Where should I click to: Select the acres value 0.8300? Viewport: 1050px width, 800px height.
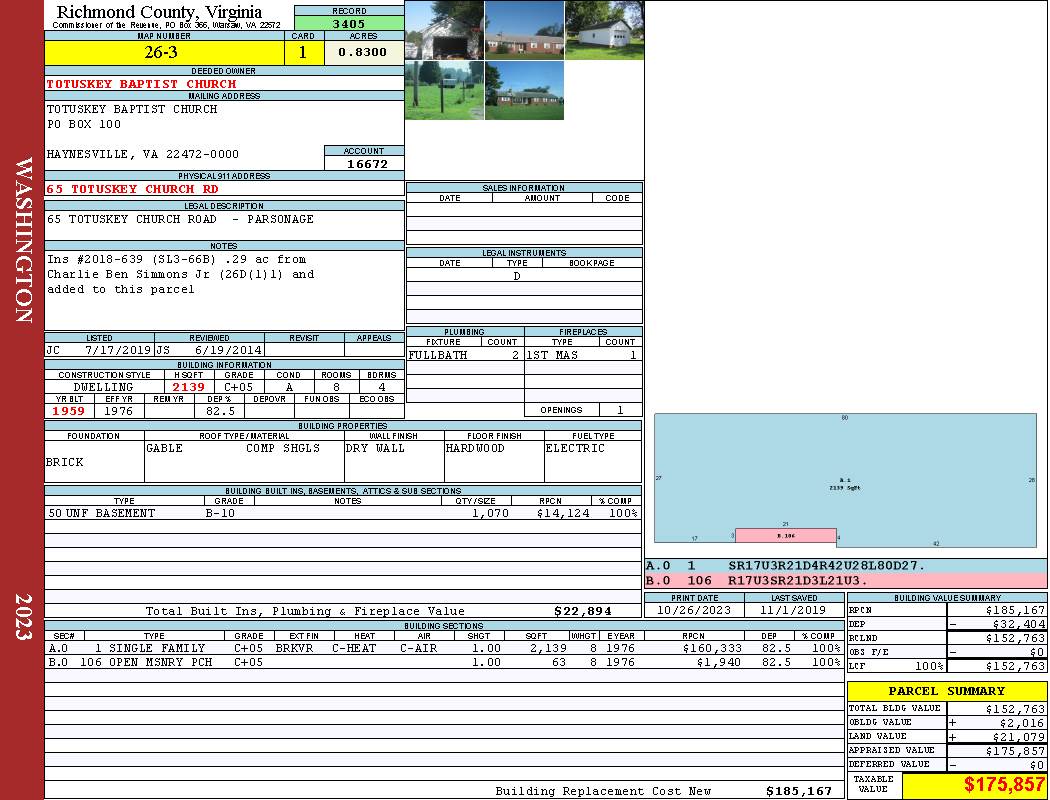pos(363,52)
